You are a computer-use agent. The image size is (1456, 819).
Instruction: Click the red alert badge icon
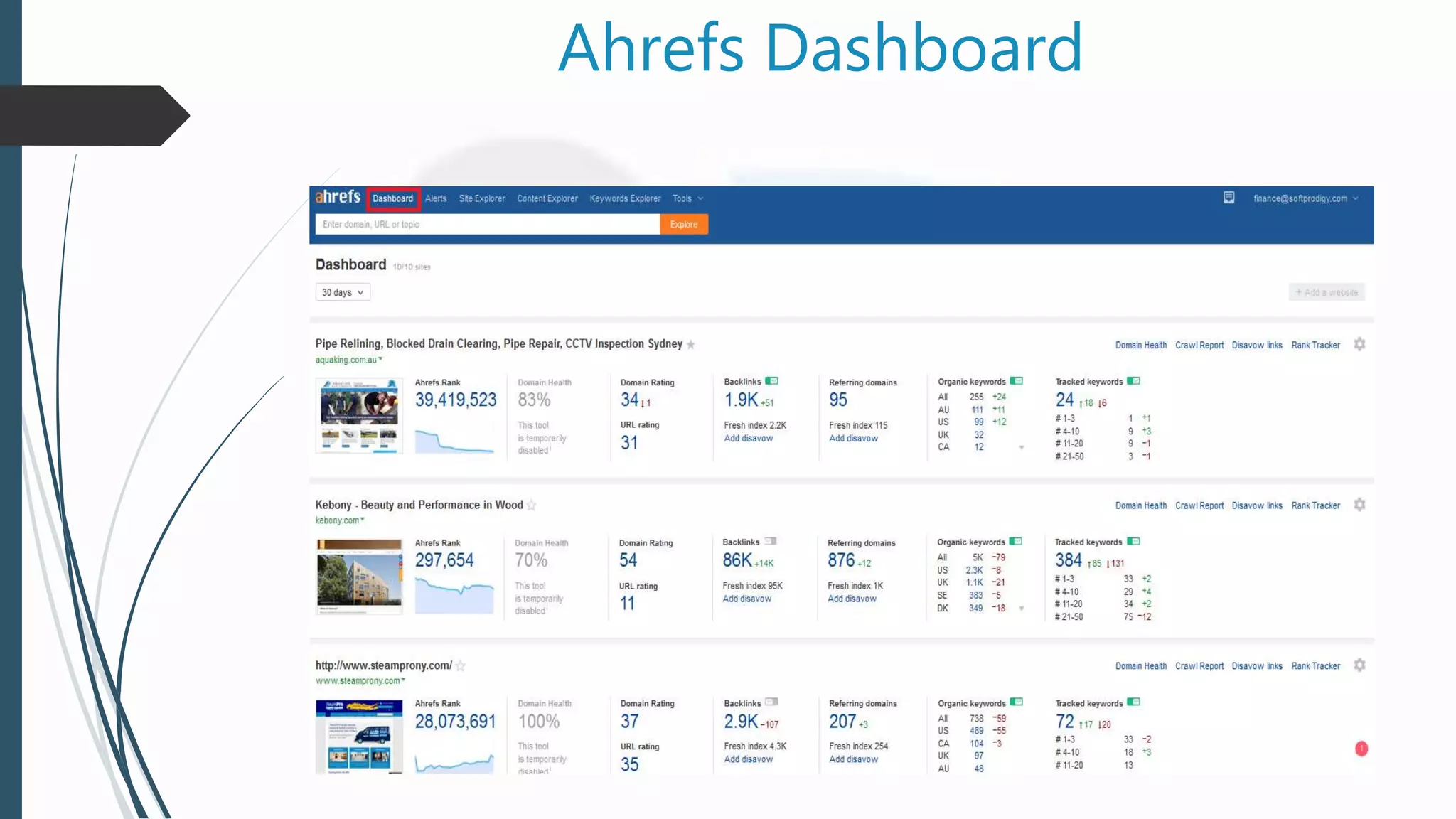click(1361, 749)
